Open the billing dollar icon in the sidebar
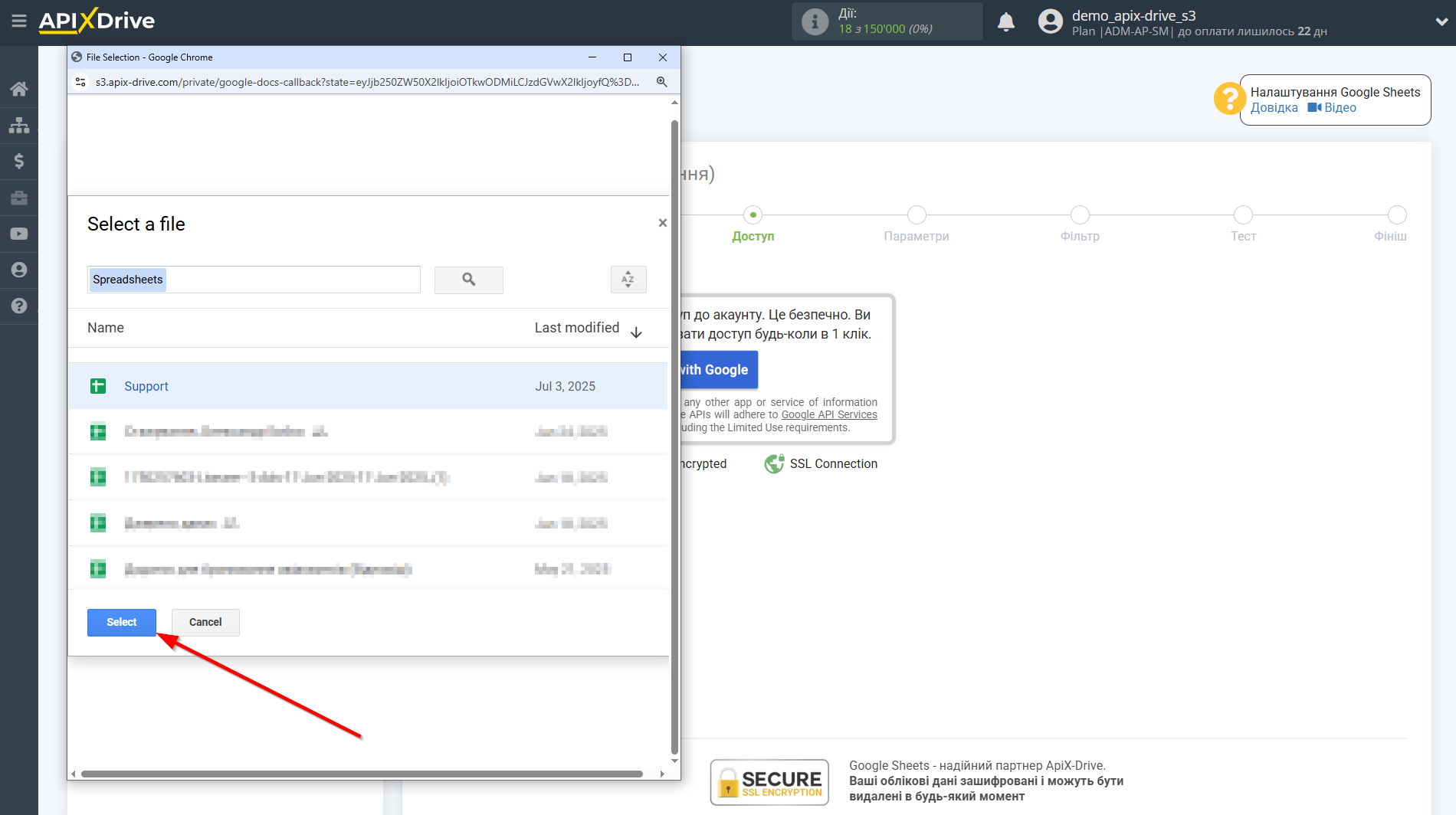The height and width of the screenshot is (815, 1456). 19,161
